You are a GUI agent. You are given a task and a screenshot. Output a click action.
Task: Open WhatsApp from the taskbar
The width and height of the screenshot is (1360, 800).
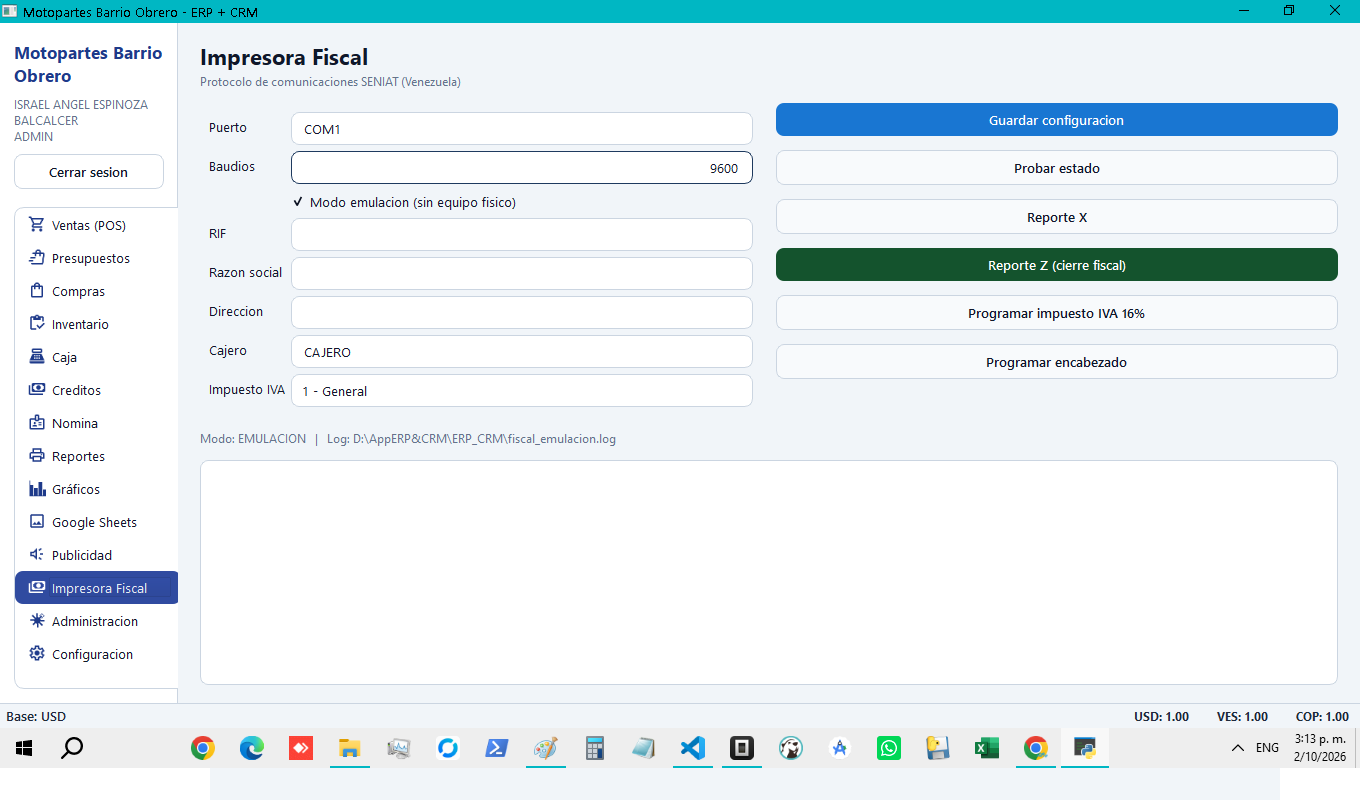tap(888, 748)
